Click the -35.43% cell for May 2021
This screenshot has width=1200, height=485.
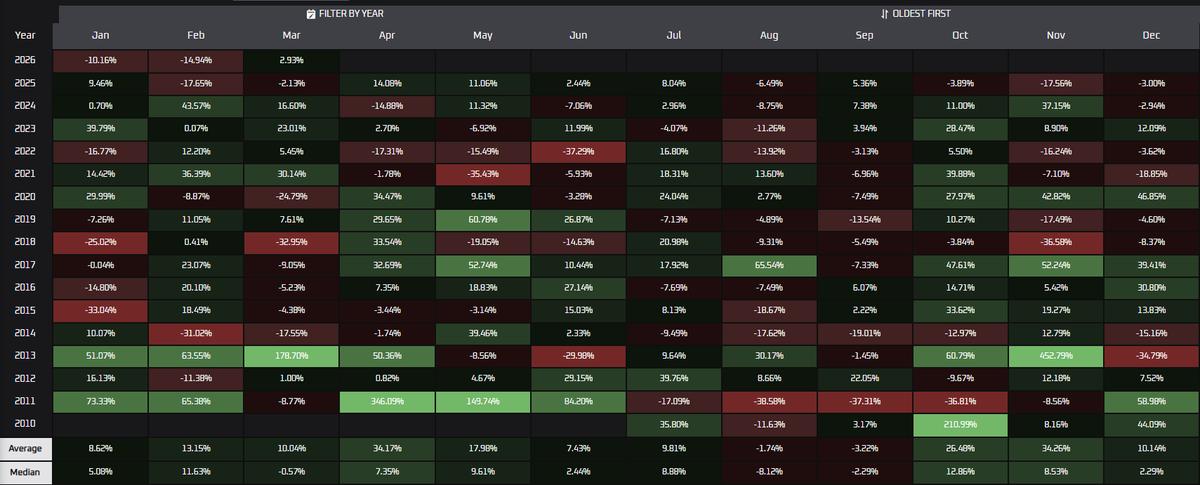[482, 173]
